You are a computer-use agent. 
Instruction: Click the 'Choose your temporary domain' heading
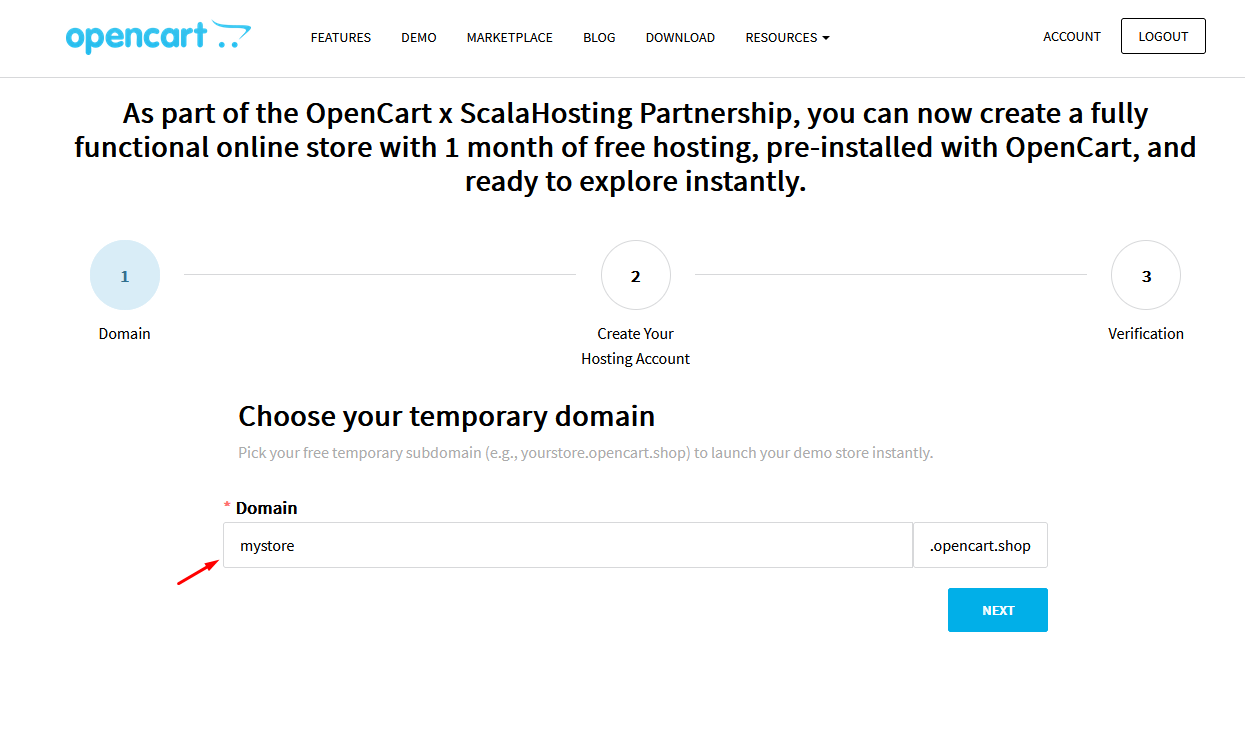(x=447, y=416)
